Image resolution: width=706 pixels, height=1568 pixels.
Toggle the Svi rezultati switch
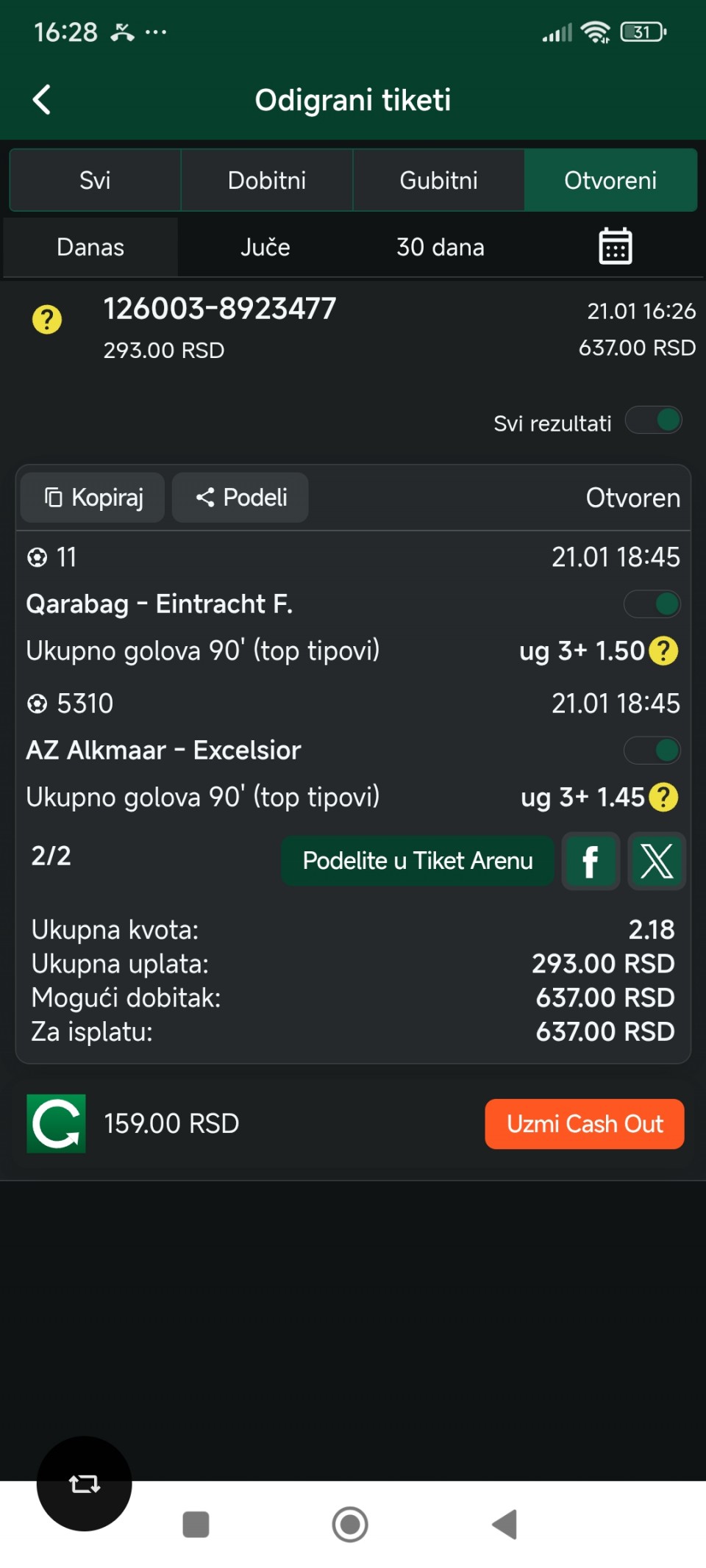point(653,421)
